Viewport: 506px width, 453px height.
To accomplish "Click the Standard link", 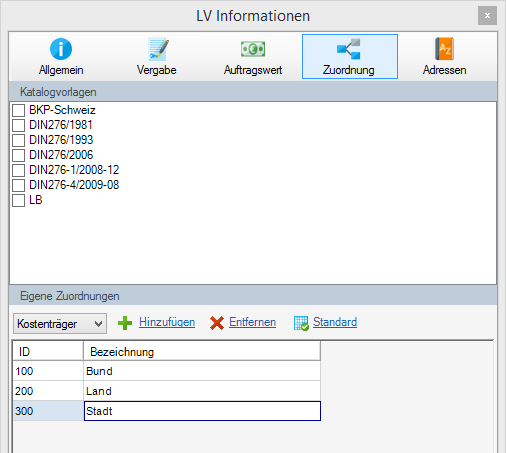I will [x=335, y=322].
